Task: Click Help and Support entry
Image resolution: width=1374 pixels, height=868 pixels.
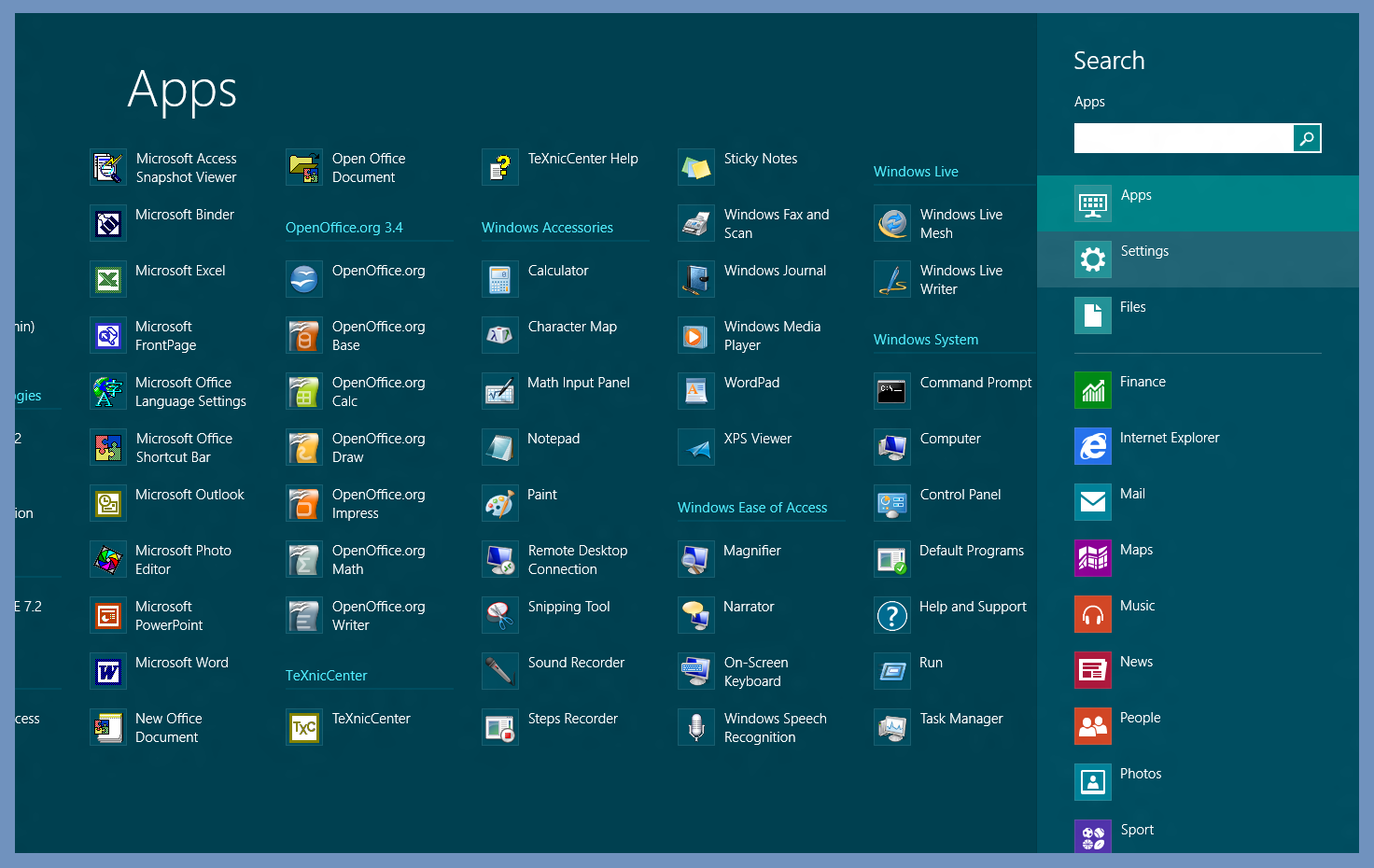Action: coord(972,607)
